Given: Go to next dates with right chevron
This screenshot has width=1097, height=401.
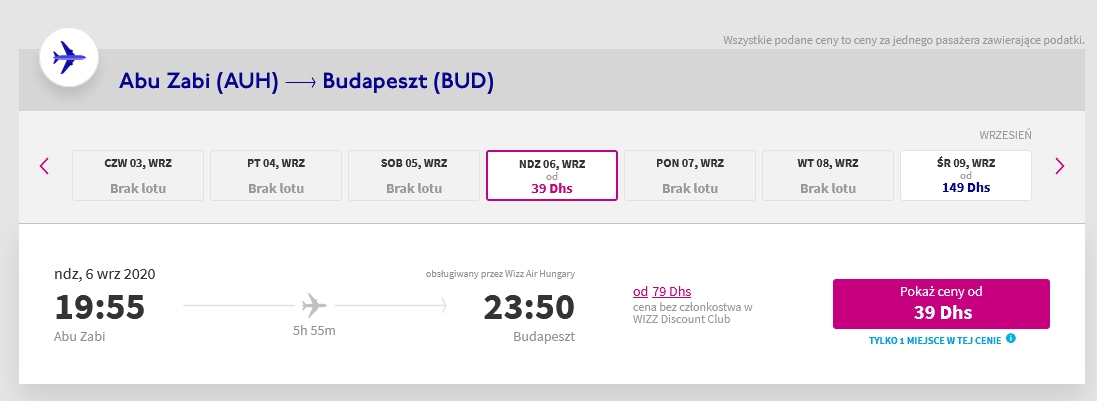Looking at the screenshot, I should 1059,166.
